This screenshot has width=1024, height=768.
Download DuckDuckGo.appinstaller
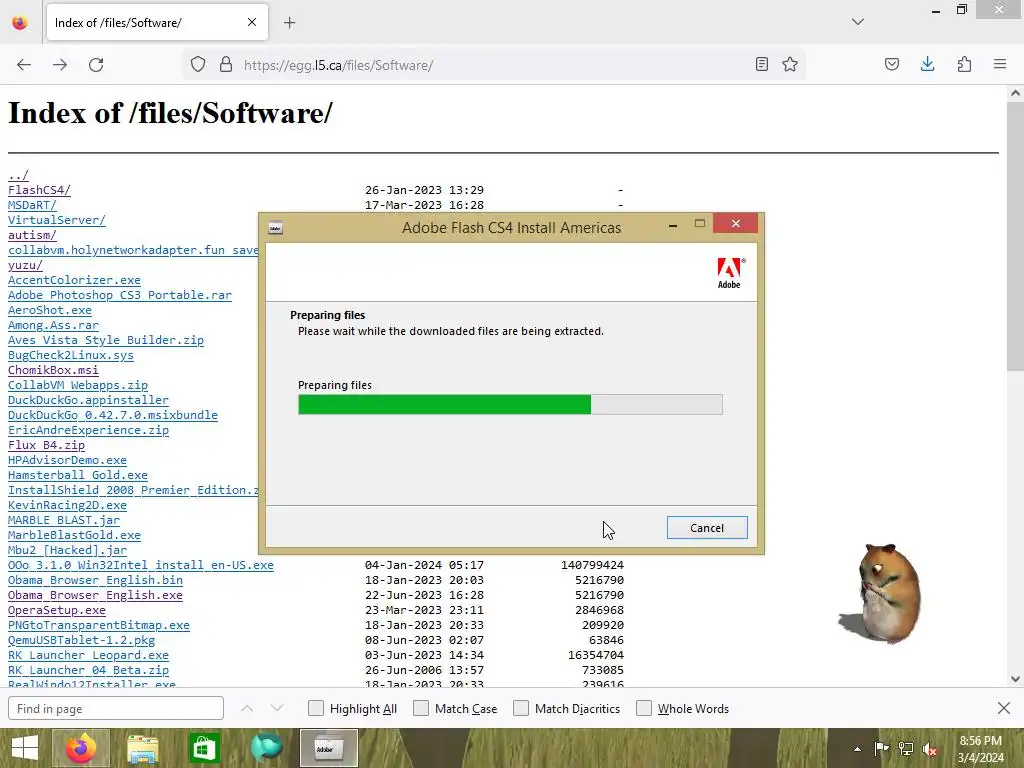click(88, 400)
